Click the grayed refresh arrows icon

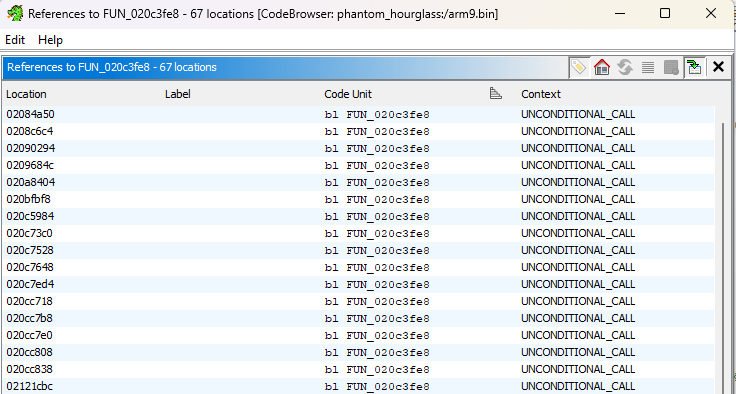pyautogui.click(x=625, y=68)
